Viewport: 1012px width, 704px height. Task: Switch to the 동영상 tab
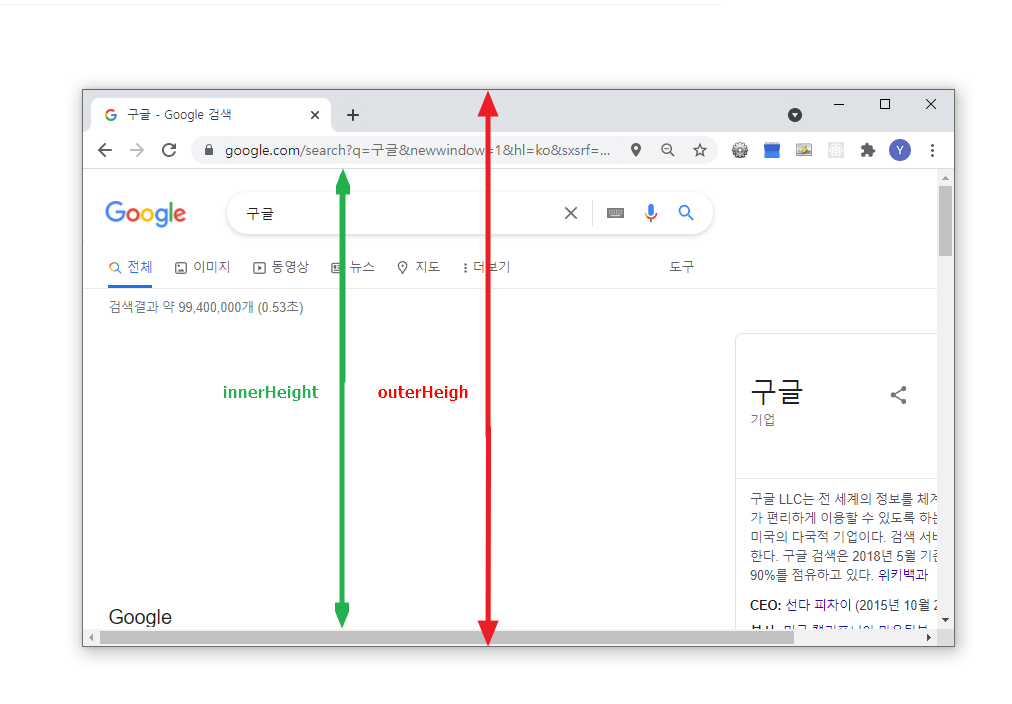point(281,267)
